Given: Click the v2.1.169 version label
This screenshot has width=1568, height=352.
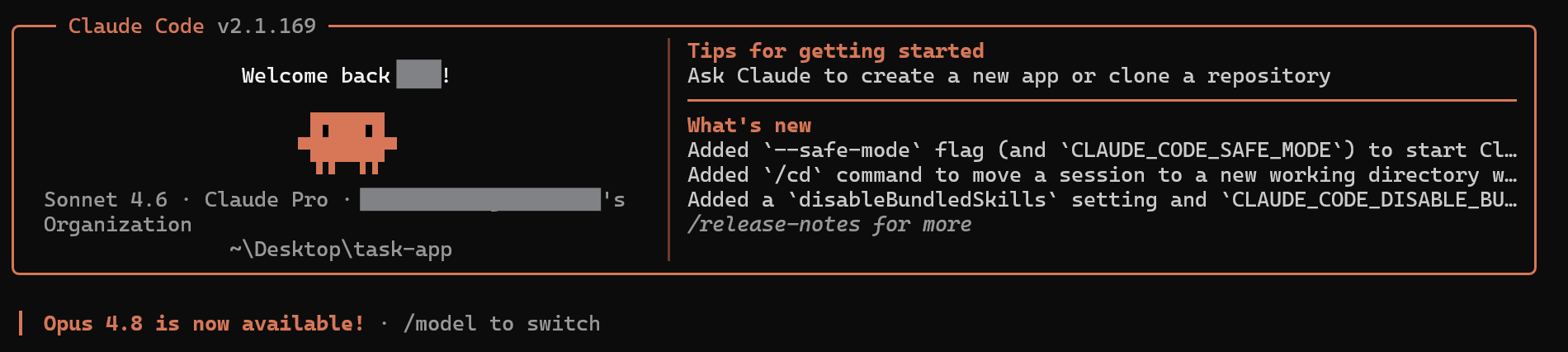Looking at the screenshot, I should pyautogui.click(x=267, y=26).
